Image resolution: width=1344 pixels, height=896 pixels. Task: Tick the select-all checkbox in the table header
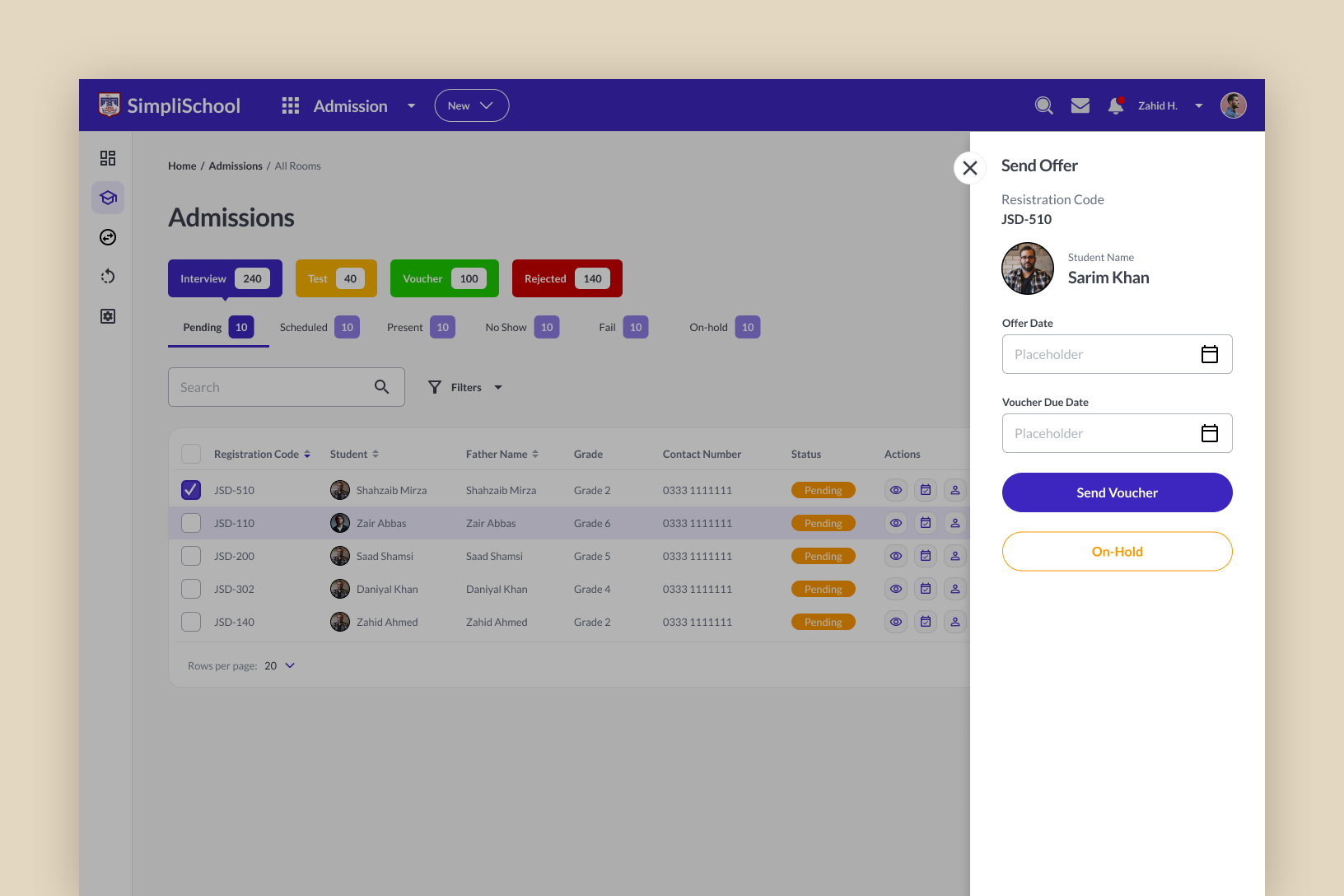[191, 454]
